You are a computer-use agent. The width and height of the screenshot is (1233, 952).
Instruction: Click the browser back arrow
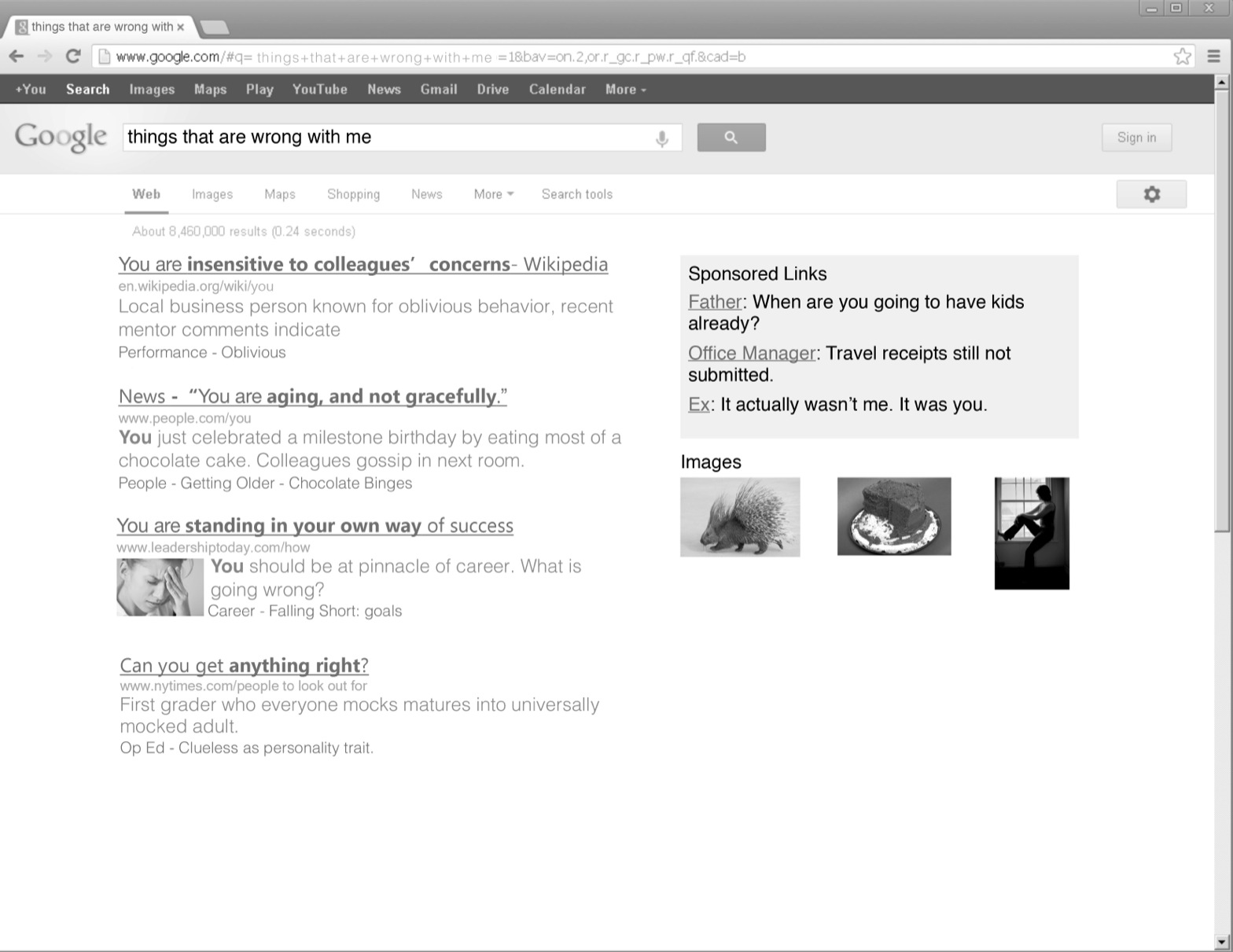point(17,57)
